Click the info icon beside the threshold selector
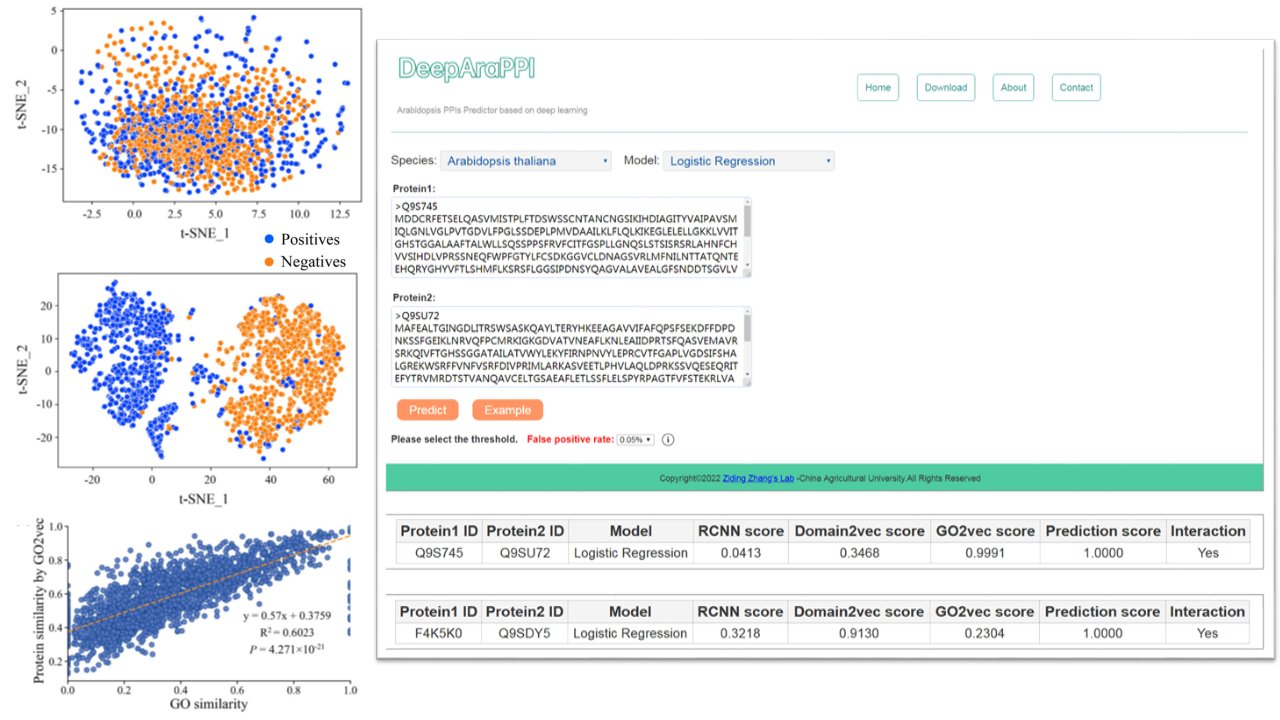The height and width of the screenshot is (720, 1280). click(666, 439)
